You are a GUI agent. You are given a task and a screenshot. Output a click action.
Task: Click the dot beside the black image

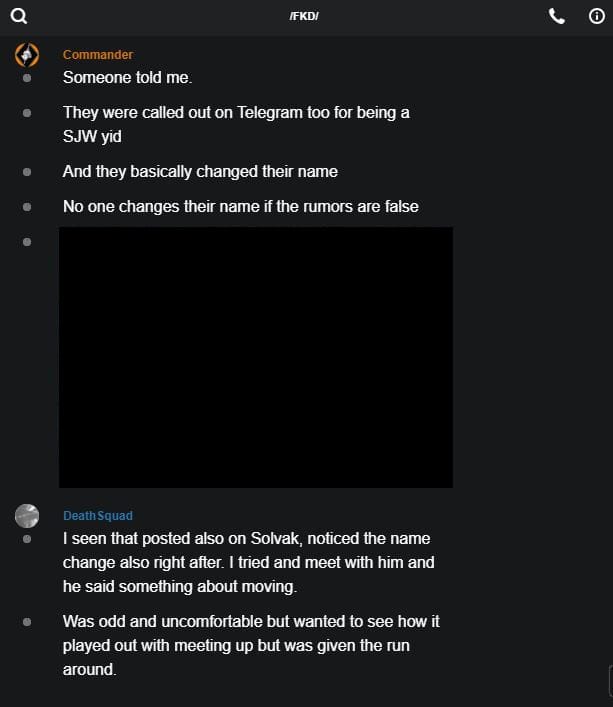pyautogui.click(x=27, y=242)
